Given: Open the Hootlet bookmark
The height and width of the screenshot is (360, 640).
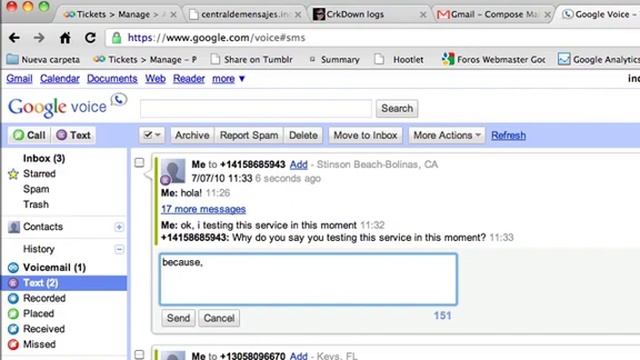Looking at the screenshot, I should click(x=399, y=60).
